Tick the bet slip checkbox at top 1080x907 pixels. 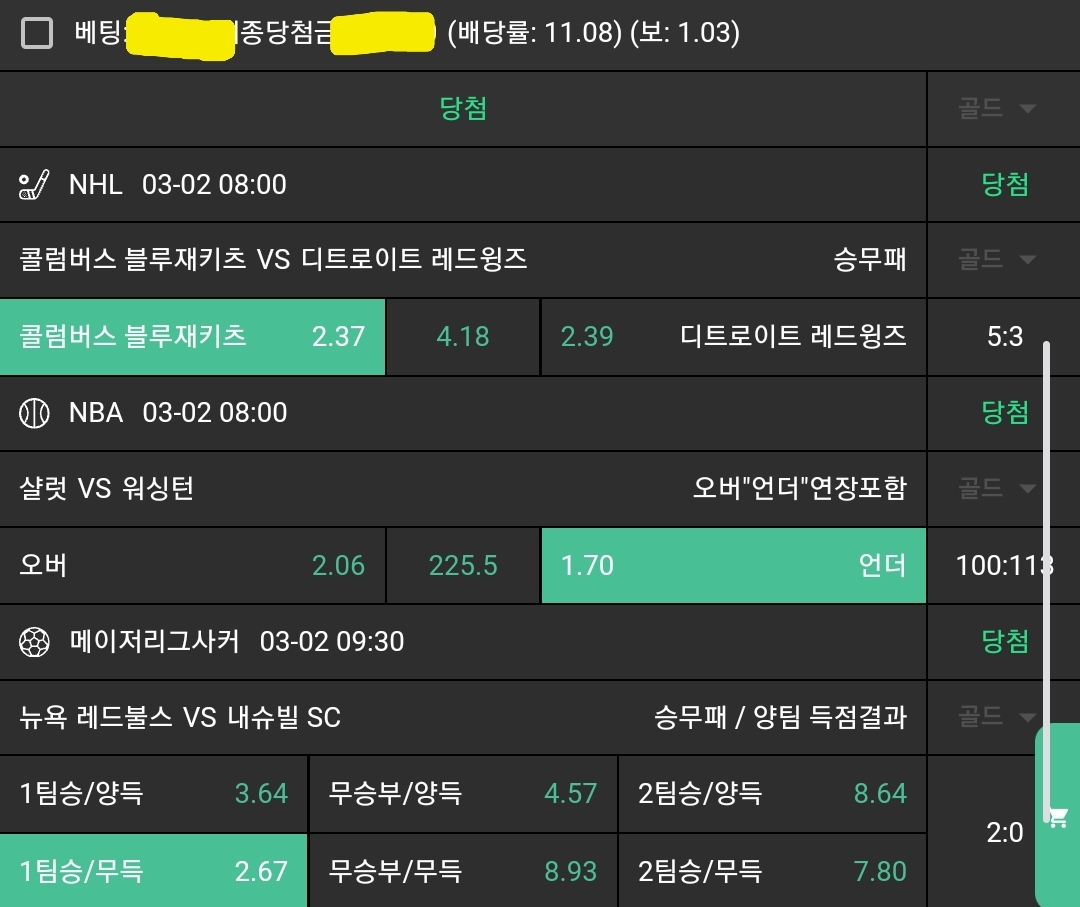[38, 34]
